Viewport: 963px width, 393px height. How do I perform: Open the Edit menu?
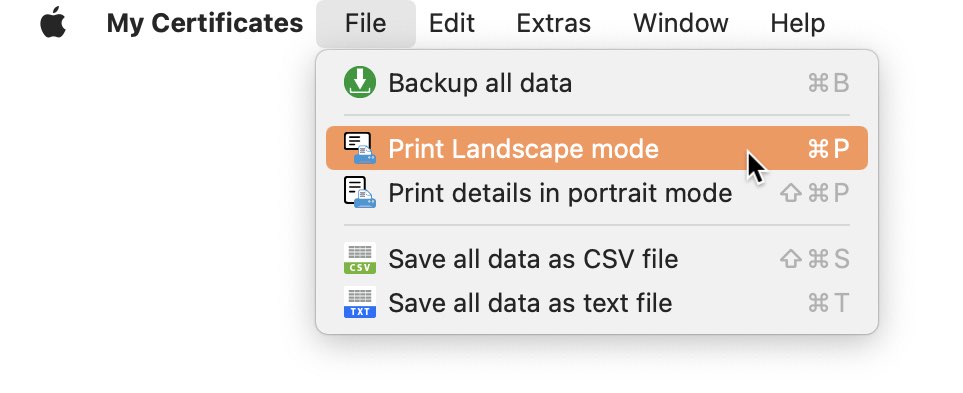[451, 23]
